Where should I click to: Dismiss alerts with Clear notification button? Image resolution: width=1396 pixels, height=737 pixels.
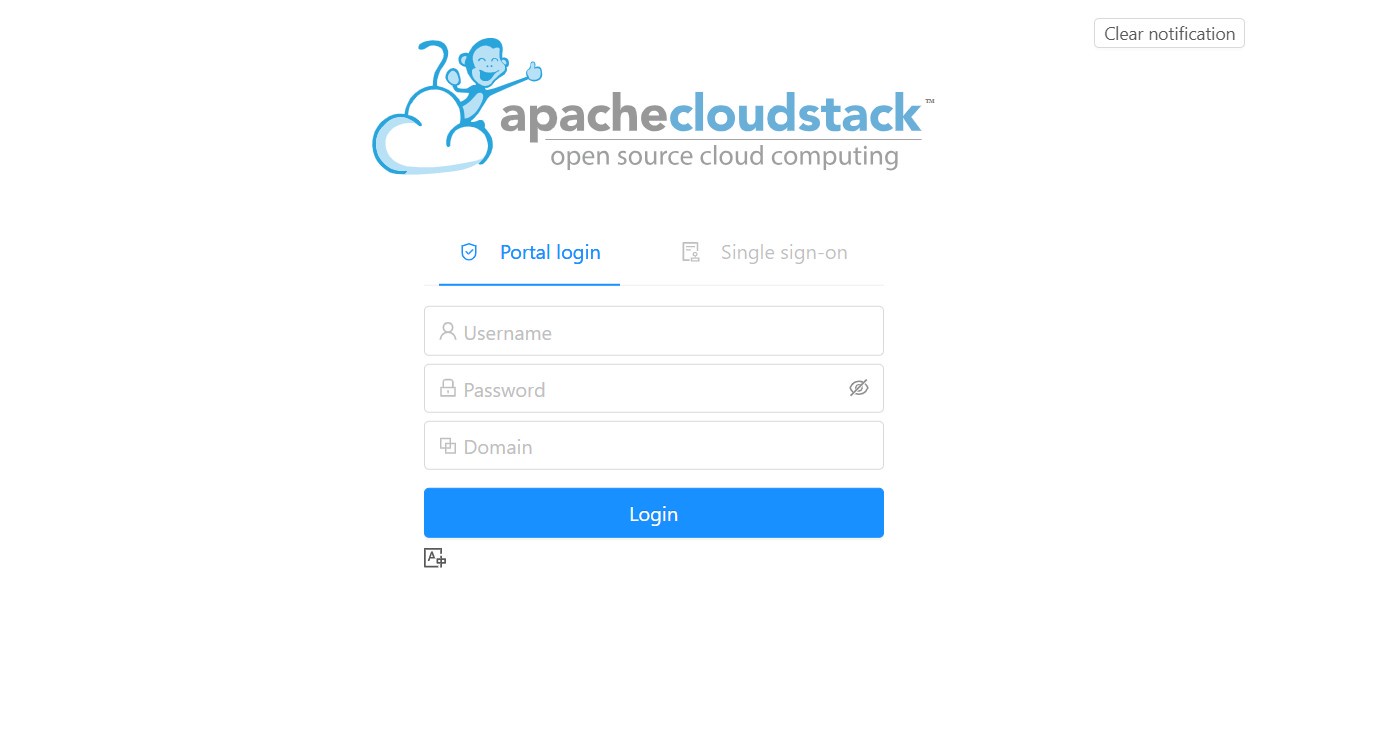(x=1169, y=33)
